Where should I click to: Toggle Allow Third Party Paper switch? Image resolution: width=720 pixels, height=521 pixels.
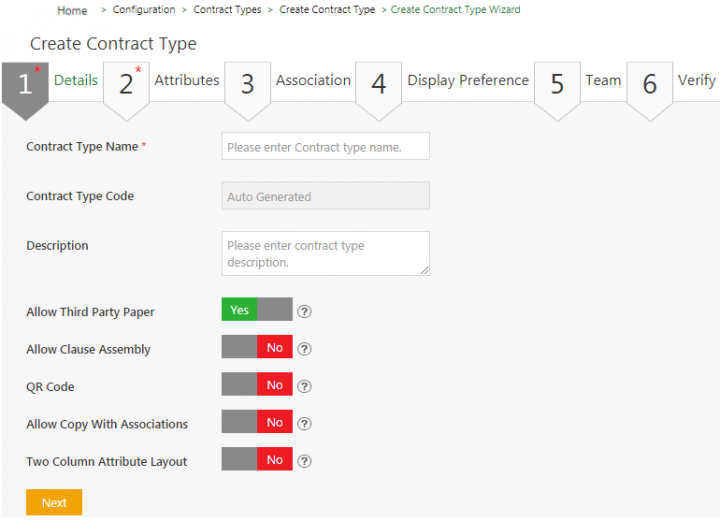[257, 310]
